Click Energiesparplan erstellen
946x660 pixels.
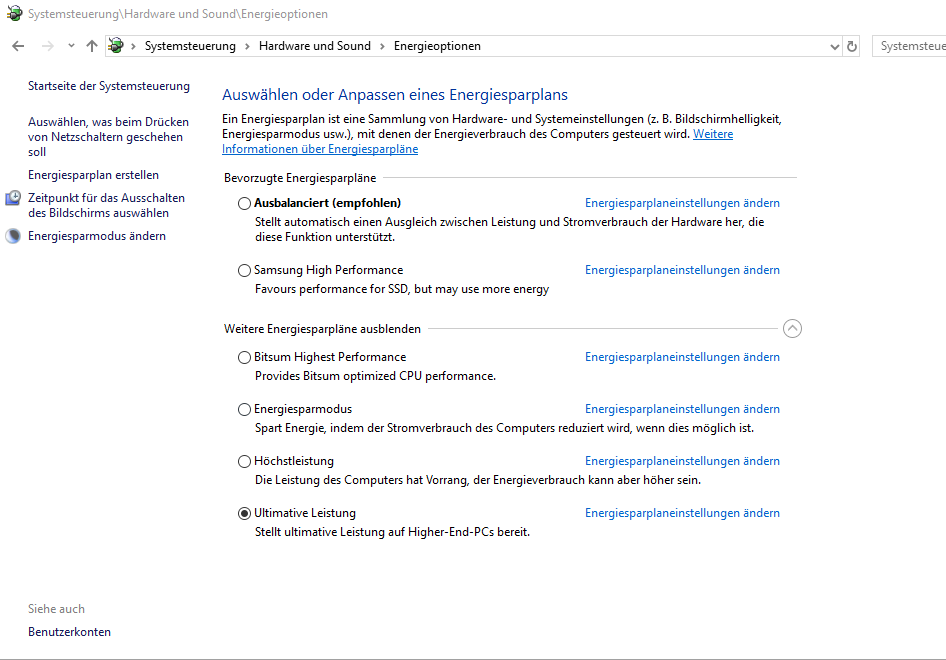94,175
